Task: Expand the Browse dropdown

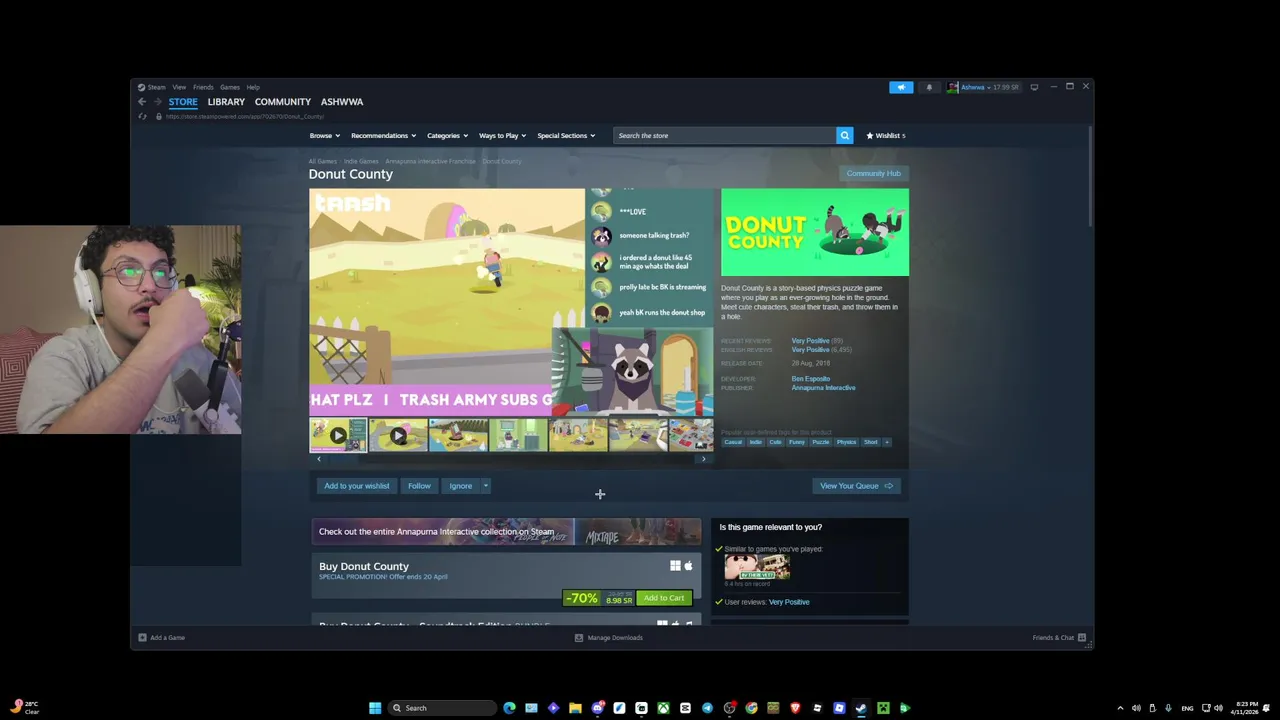Action: point(325,135)
